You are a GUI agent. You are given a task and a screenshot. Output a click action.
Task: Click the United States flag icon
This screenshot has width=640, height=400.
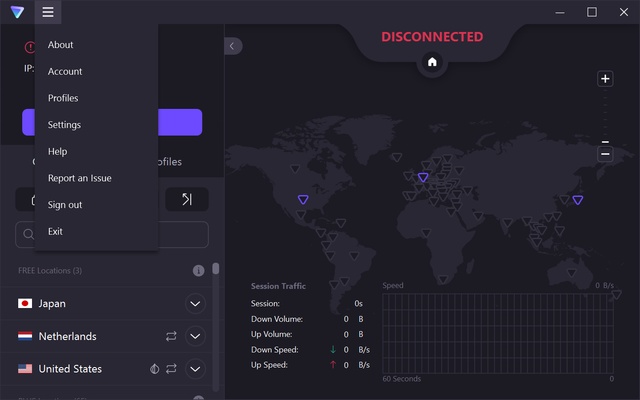click(x=25, y=369)
